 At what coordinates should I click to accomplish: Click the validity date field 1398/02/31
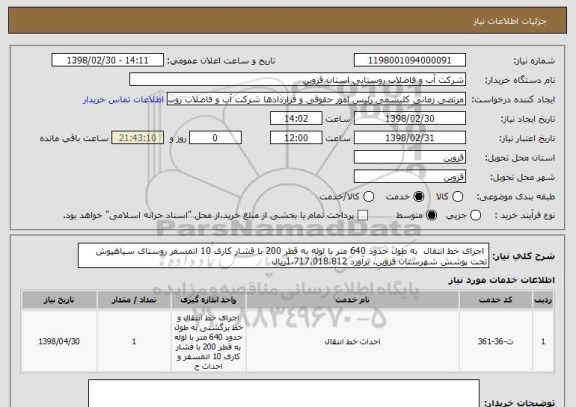[x=410, y=138]
